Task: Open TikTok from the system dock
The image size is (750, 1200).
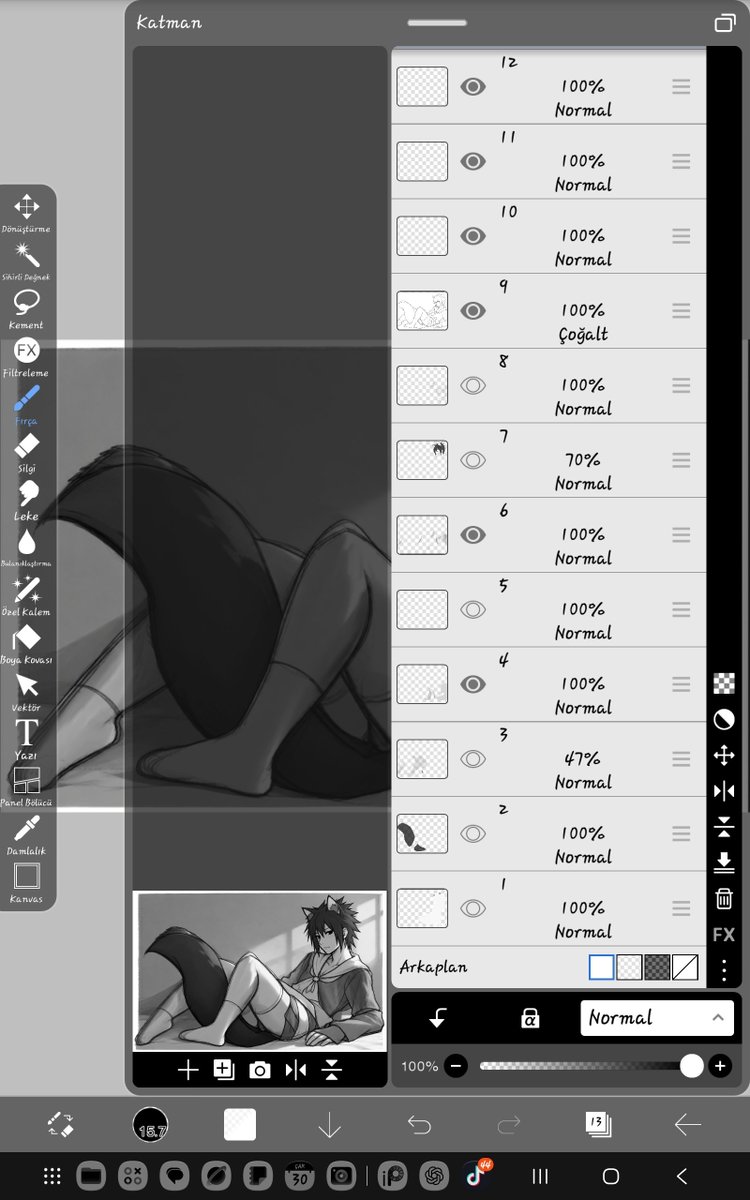Action: 477,1176
